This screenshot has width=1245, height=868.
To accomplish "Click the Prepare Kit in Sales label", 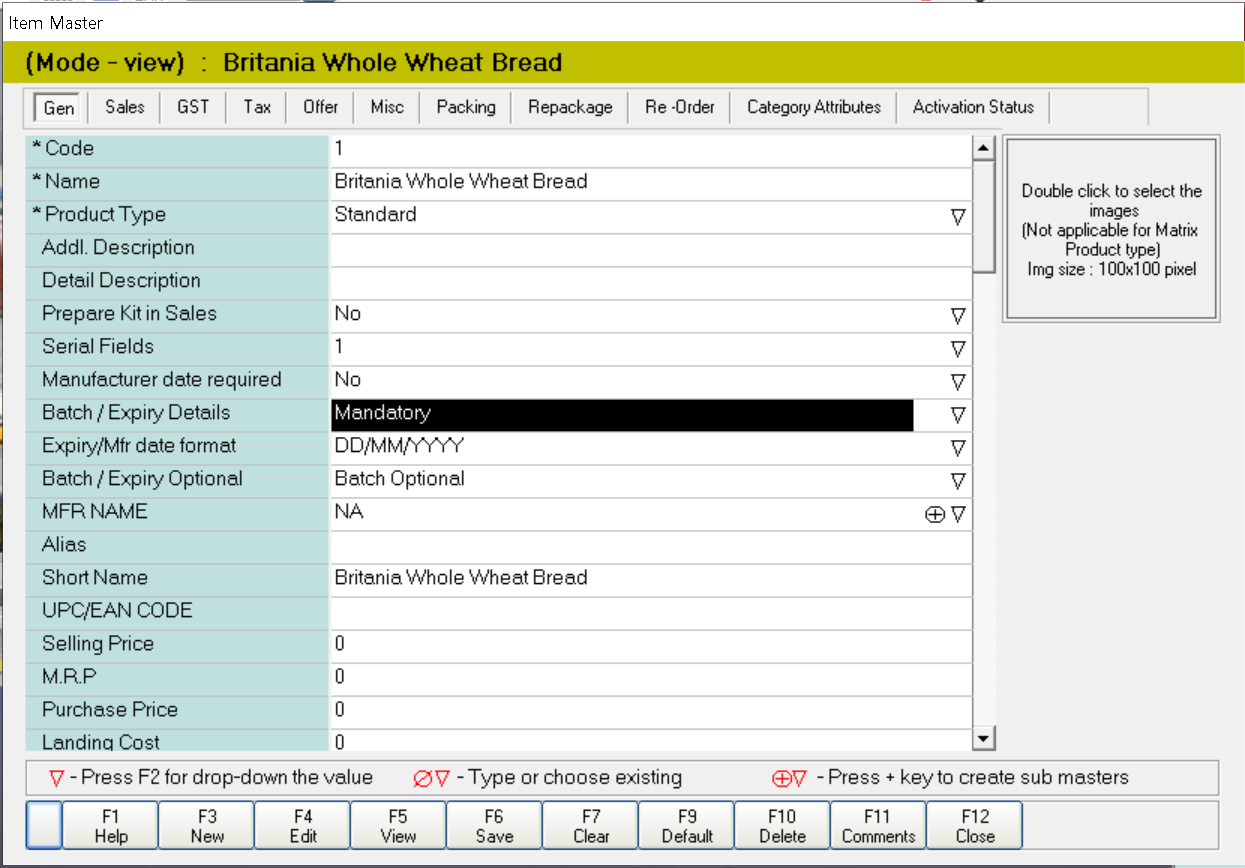I will coord(129,314).
